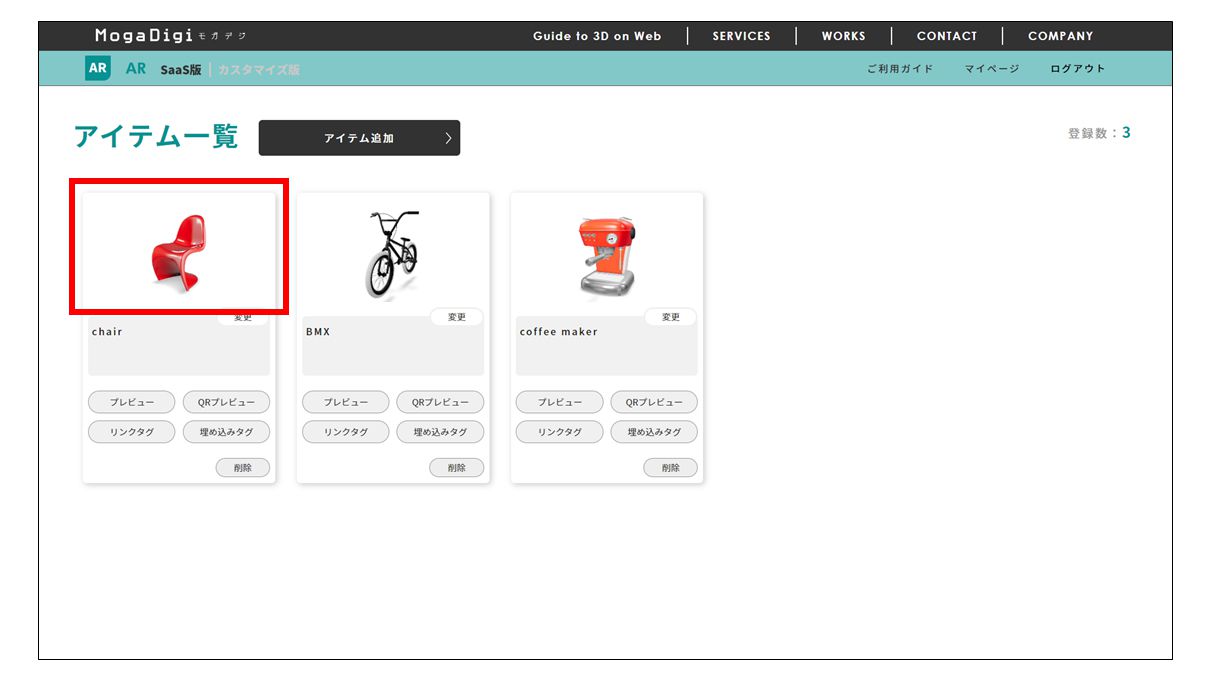This screenshot has height=680, width=1210.
Task: Click ログアウト to log out
Action: [x=1078, y=69]
